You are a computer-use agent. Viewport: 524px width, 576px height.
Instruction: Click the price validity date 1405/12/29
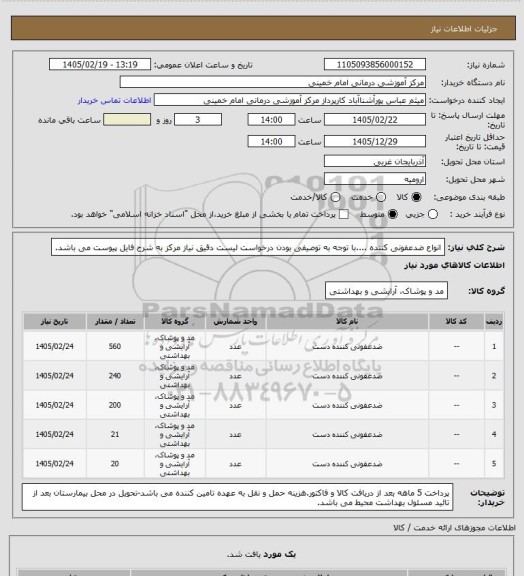pos(375,141)
